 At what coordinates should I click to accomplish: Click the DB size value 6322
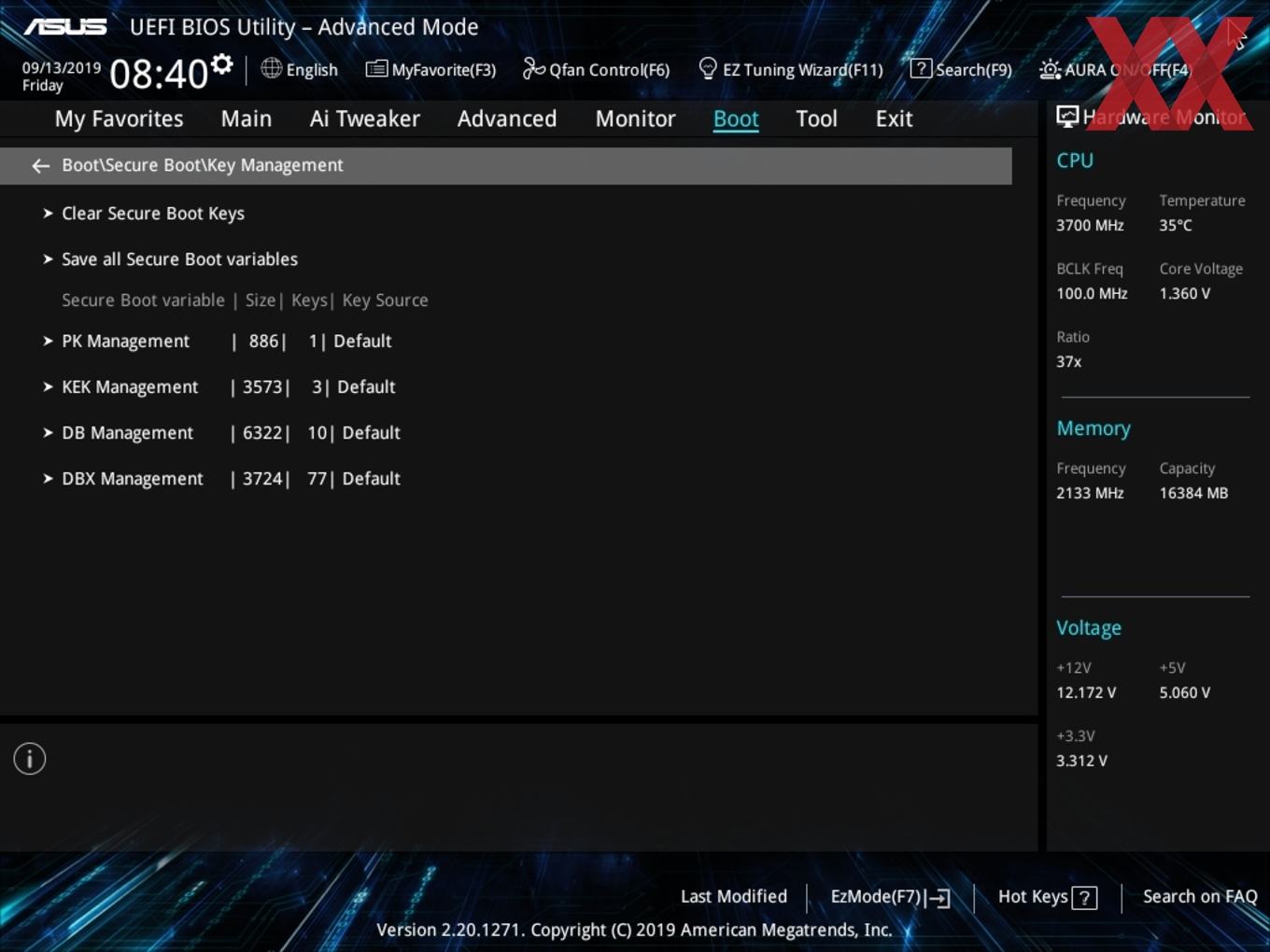tap(262, 432)
